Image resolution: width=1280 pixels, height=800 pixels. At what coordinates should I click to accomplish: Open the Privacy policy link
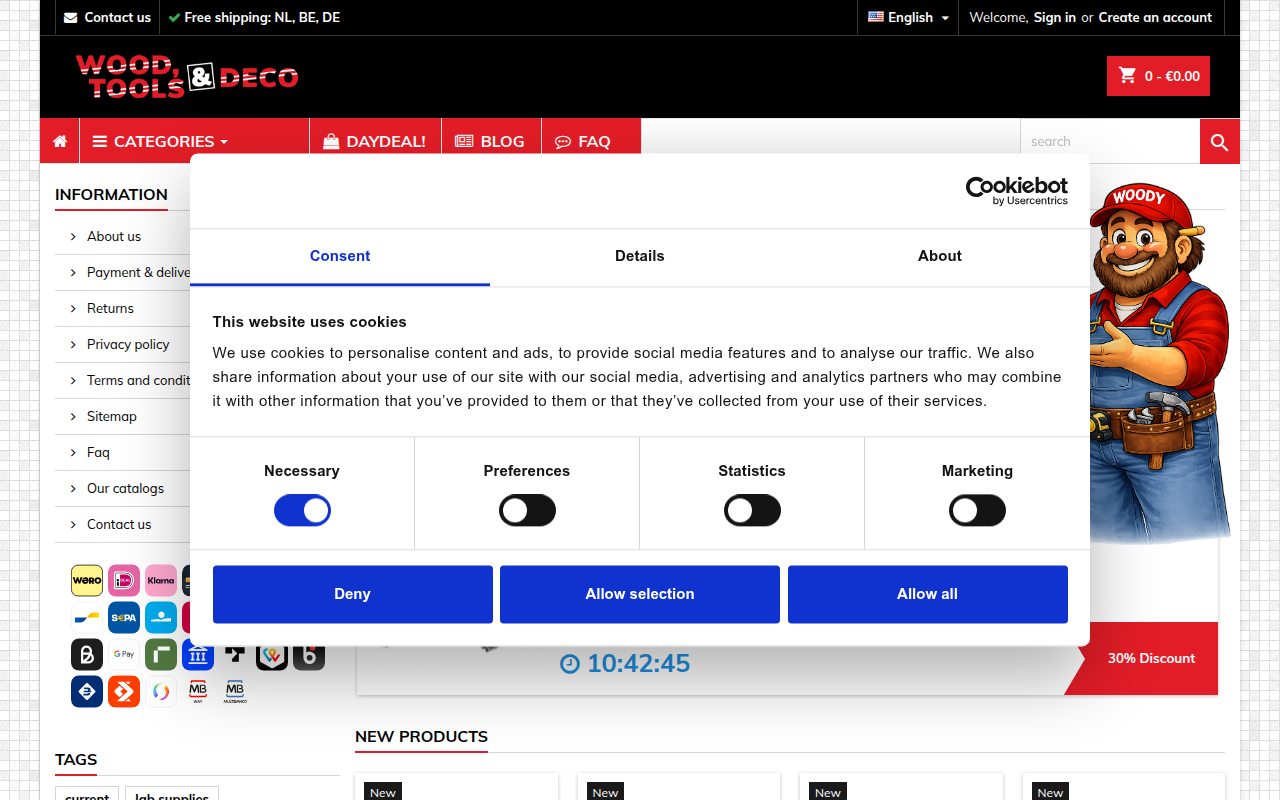point(128,344)
